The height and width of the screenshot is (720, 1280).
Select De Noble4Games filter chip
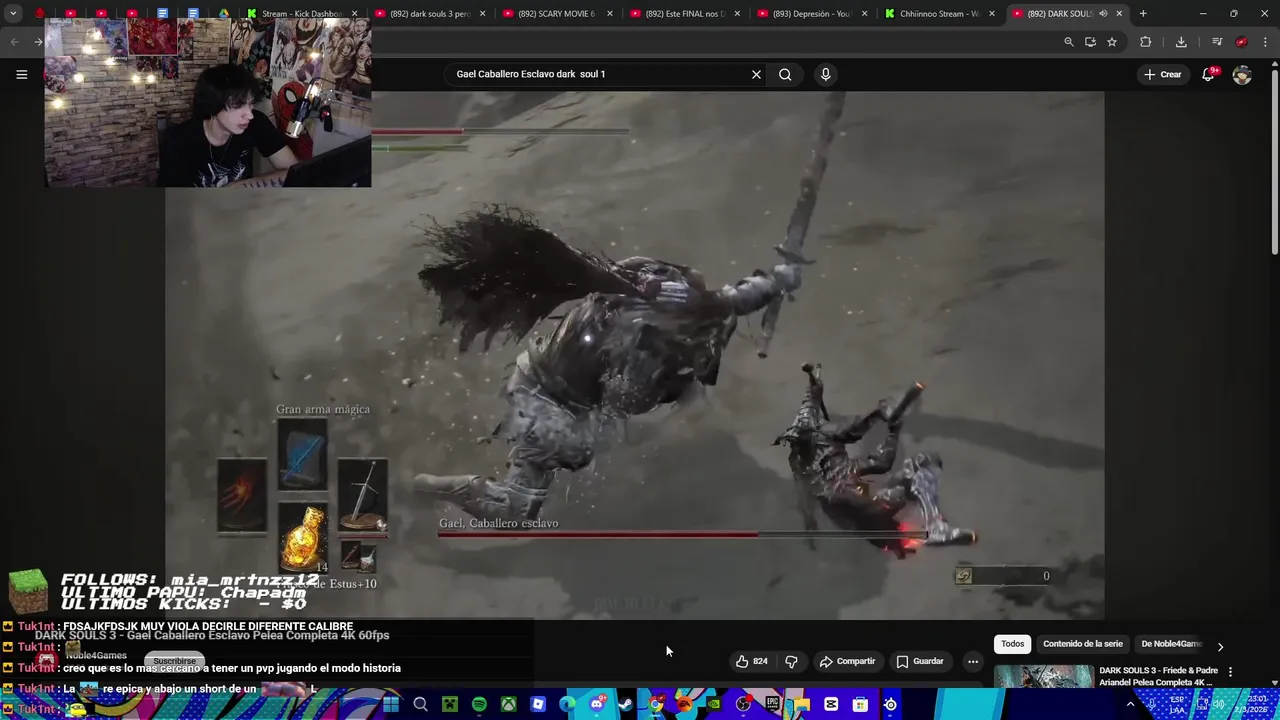click(1170, 644)
